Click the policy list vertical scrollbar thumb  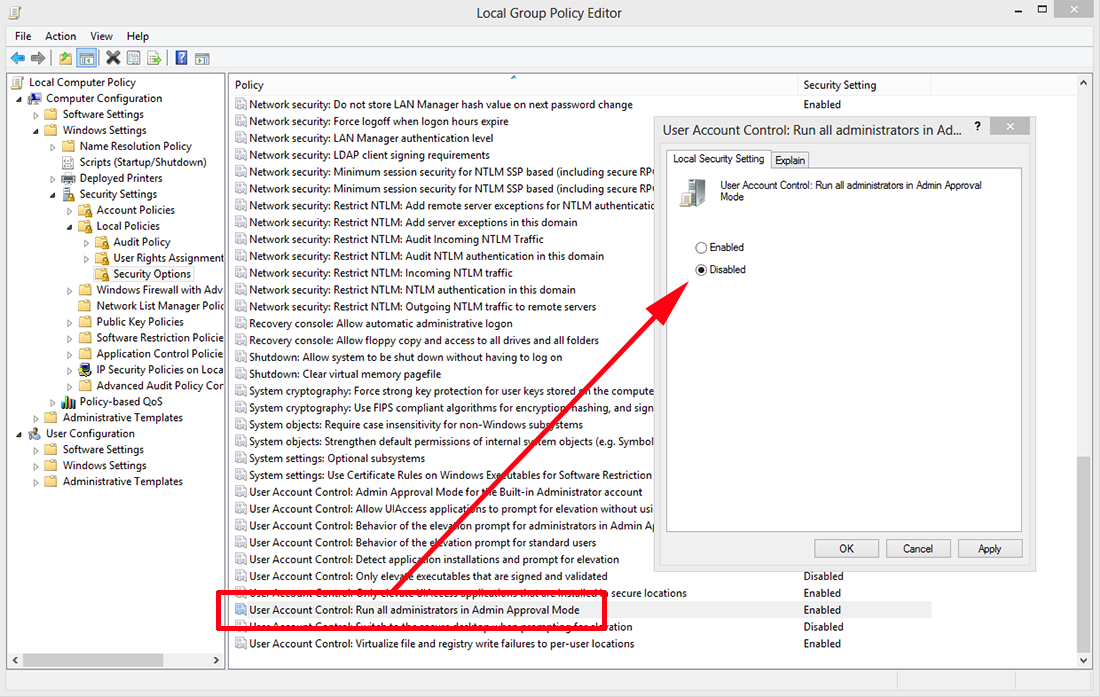coord(1084,554)
